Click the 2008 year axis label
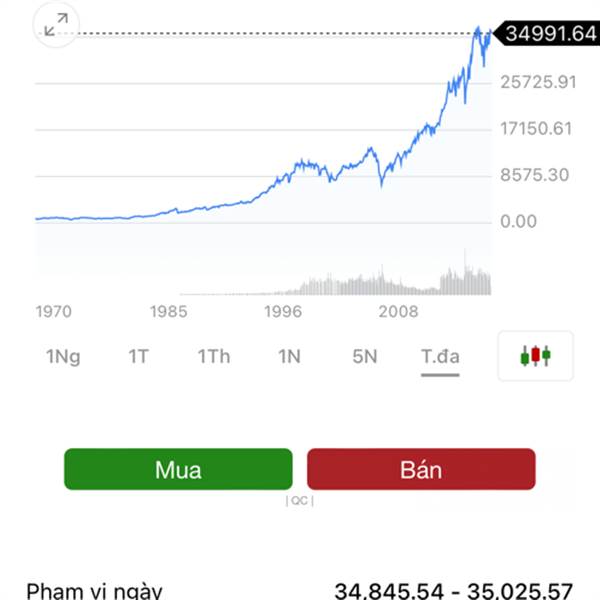 [398, 311]
